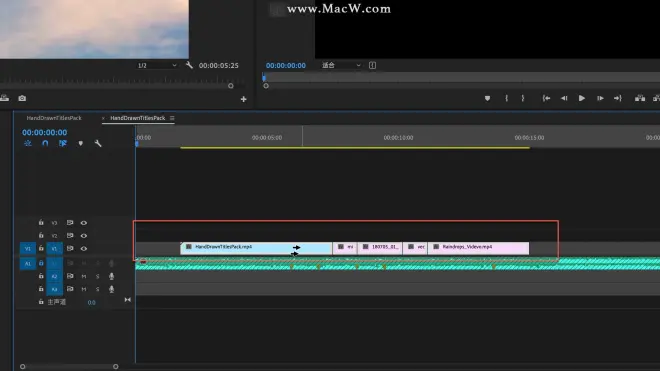Open the HandDrawnTitlesPack sequence panel menu

coord(172,118)
